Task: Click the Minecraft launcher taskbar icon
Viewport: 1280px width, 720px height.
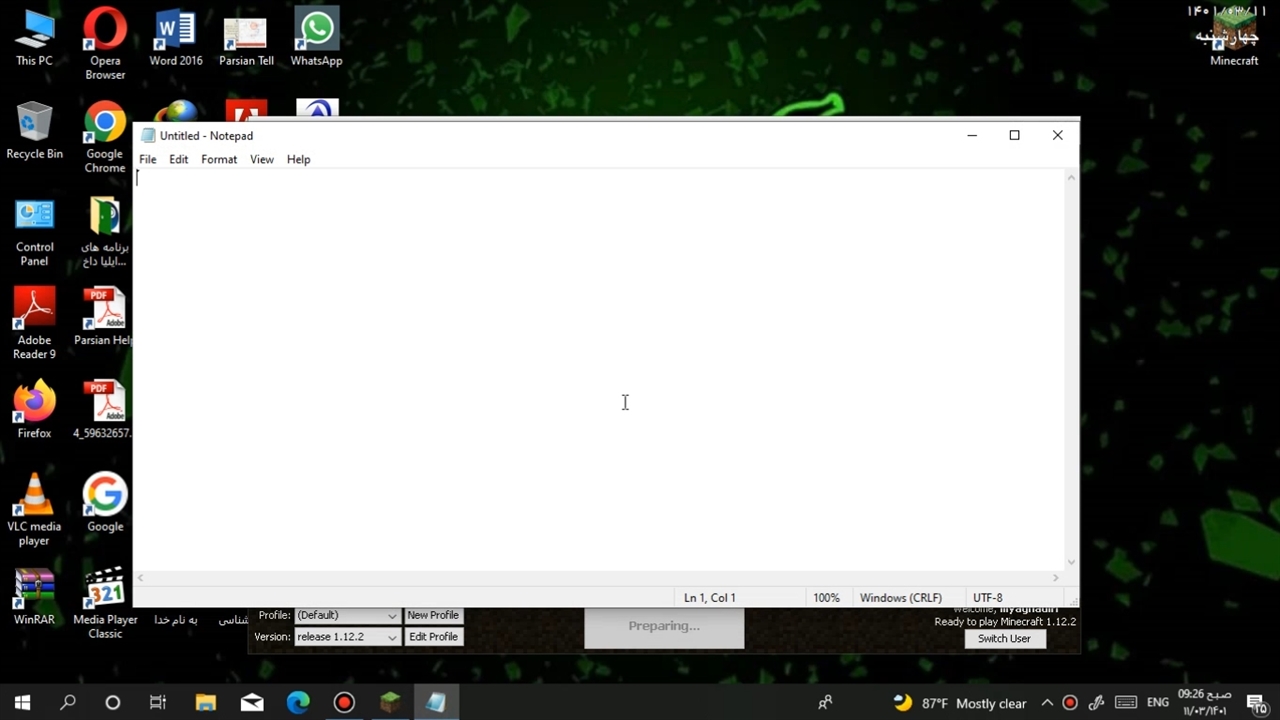Action: pyautogui.click(x=390, y=703)
